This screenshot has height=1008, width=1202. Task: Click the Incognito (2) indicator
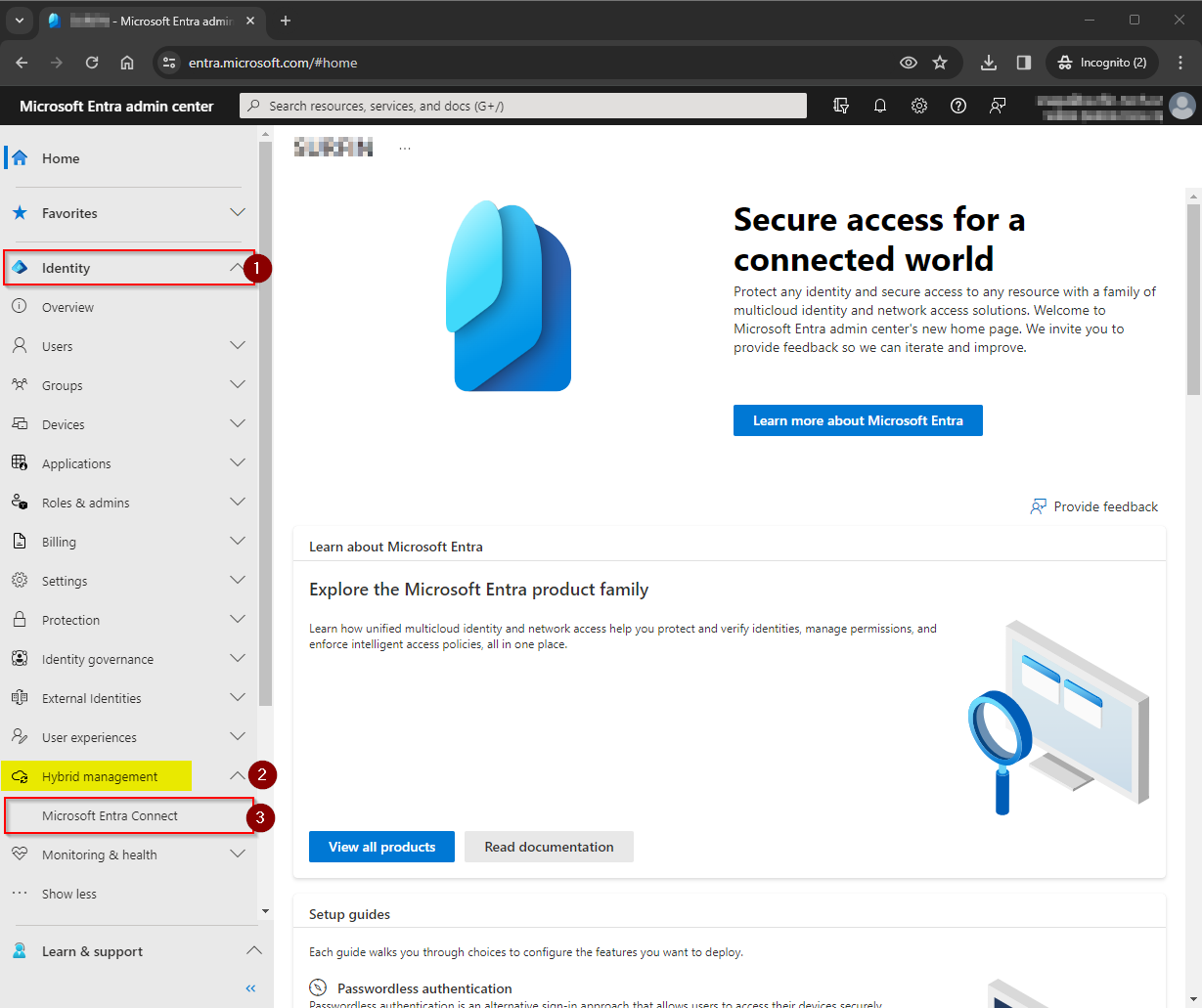coord(1102,63)
